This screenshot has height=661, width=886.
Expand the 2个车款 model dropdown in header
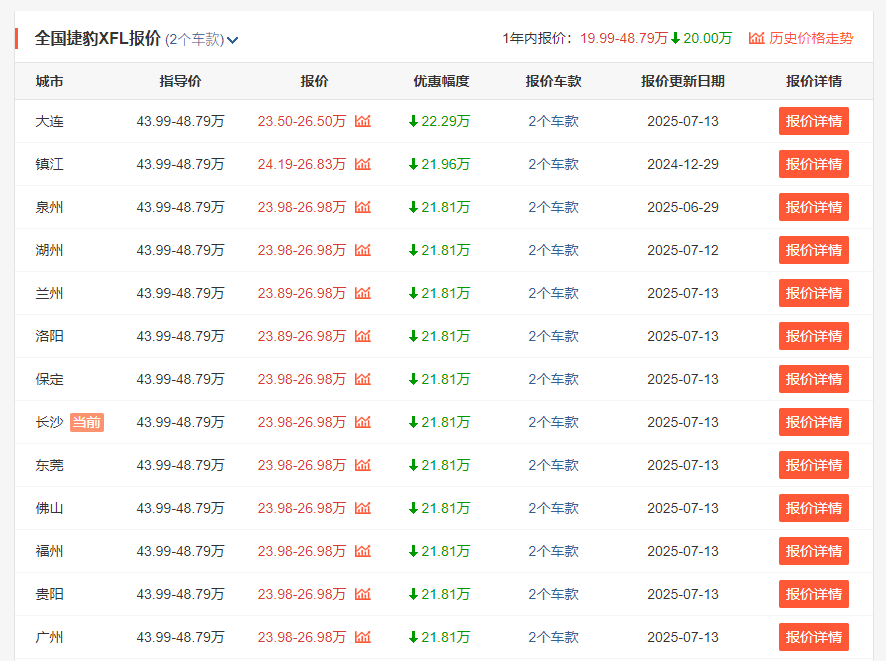tap(202, 40)
